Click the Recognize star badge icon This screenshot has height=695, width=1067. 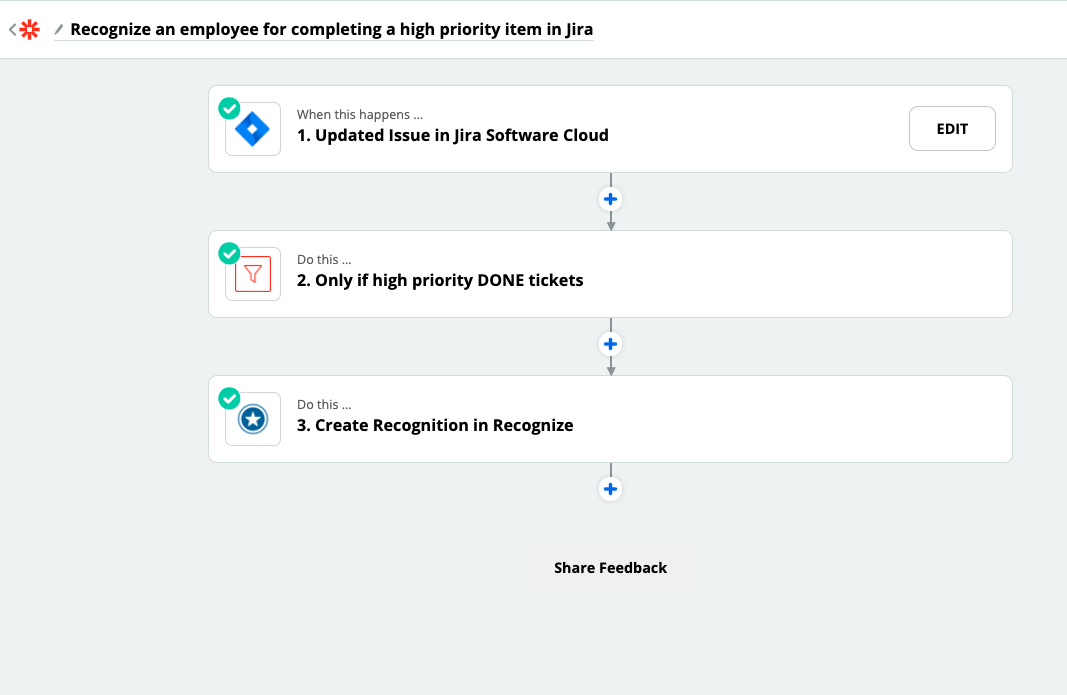tap(252, 418)
